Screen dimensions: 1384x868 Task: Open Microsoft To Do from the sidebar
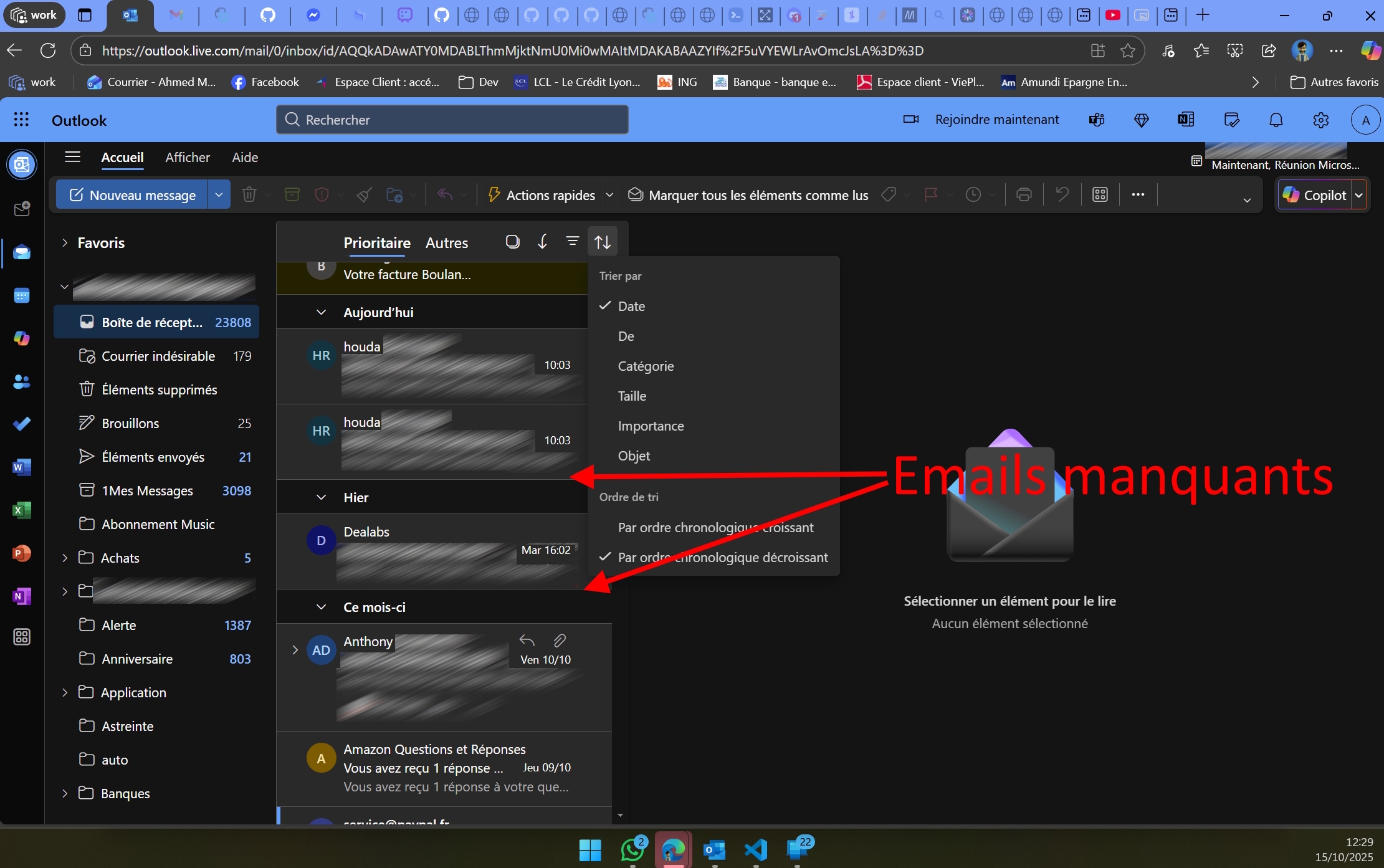coord(22,424)
